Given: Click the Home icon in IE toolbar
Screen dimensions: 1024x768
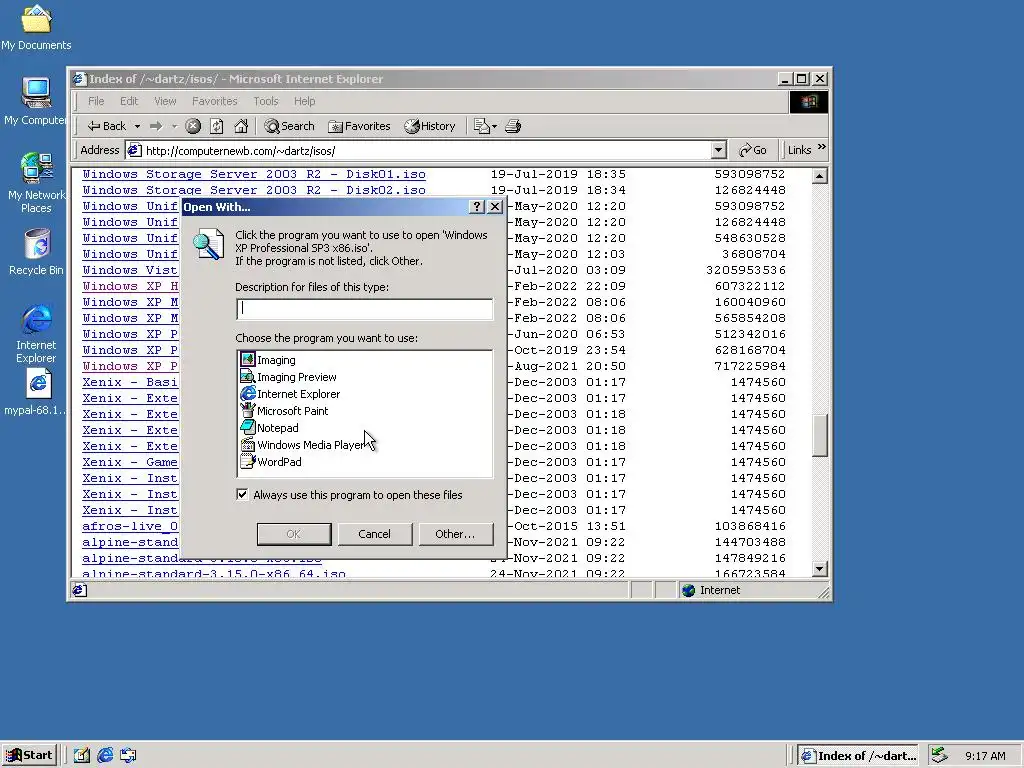Looking at the screenshot, I should [x=241, y=126].
